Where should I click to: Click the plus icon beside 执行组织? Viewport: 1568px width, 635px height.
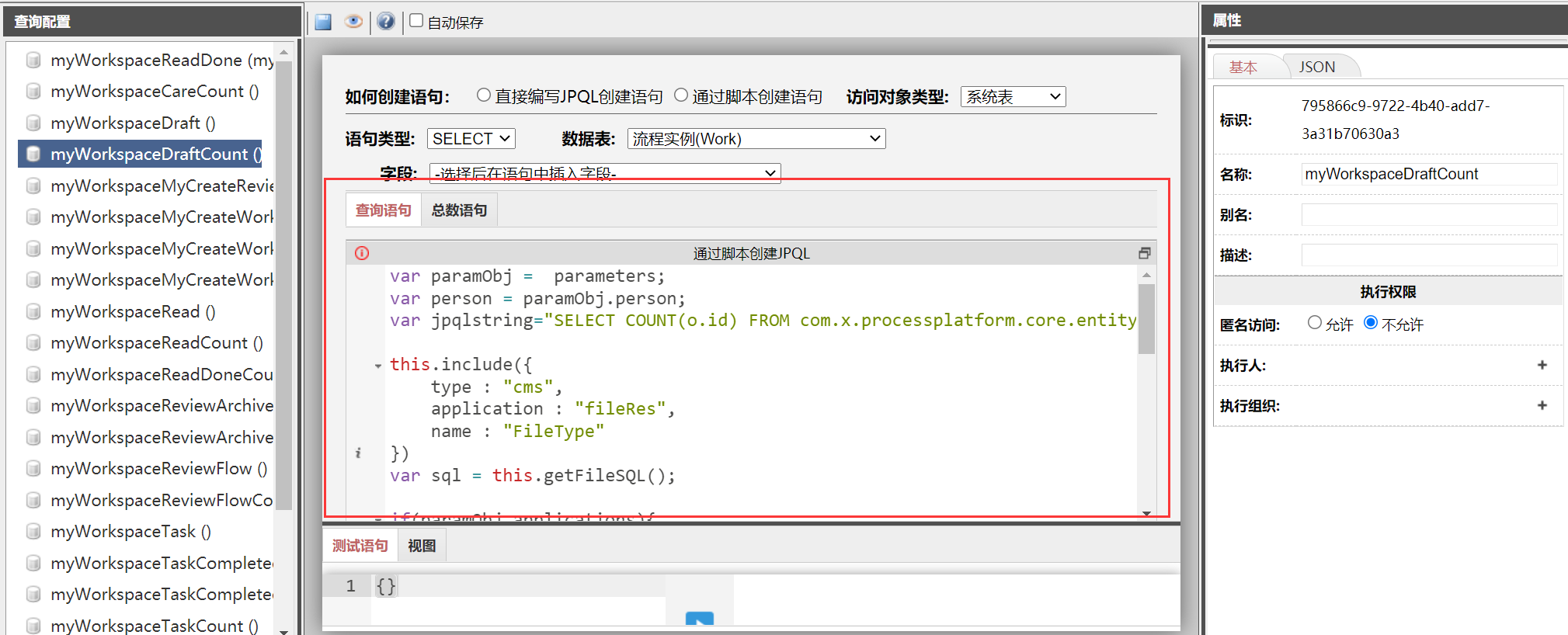coord(1542,405)
